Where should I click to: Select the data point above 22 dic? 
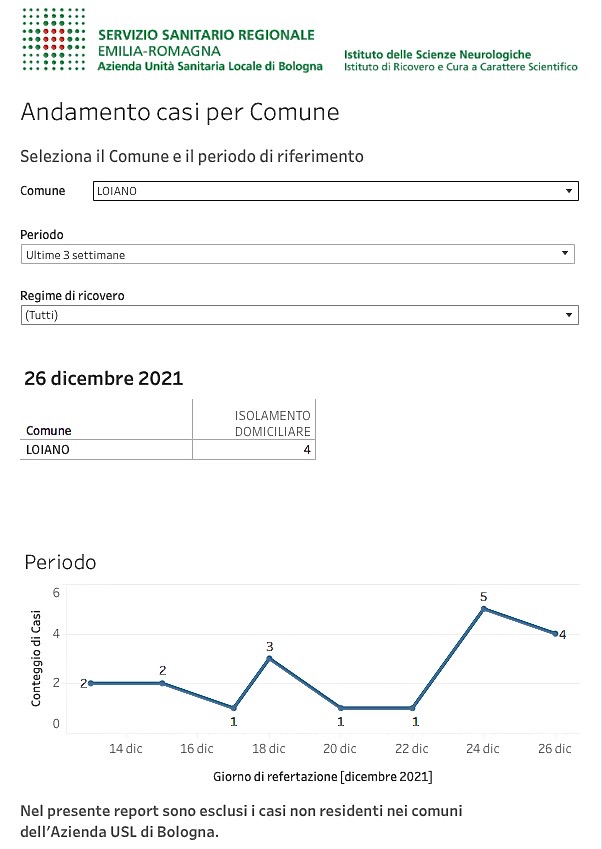click(413, 708)
